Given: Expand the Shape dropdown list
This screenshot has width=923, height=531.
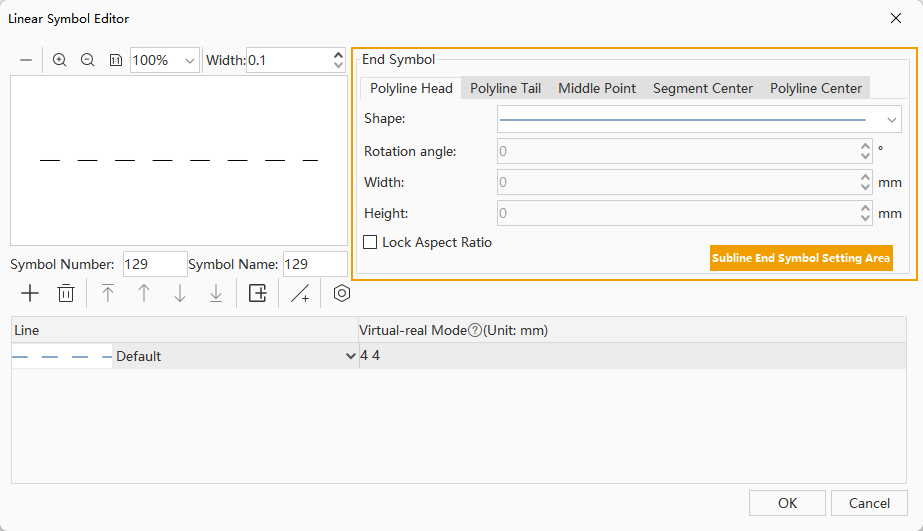Looking at the screenshot, I should click(x=892, y=119).
